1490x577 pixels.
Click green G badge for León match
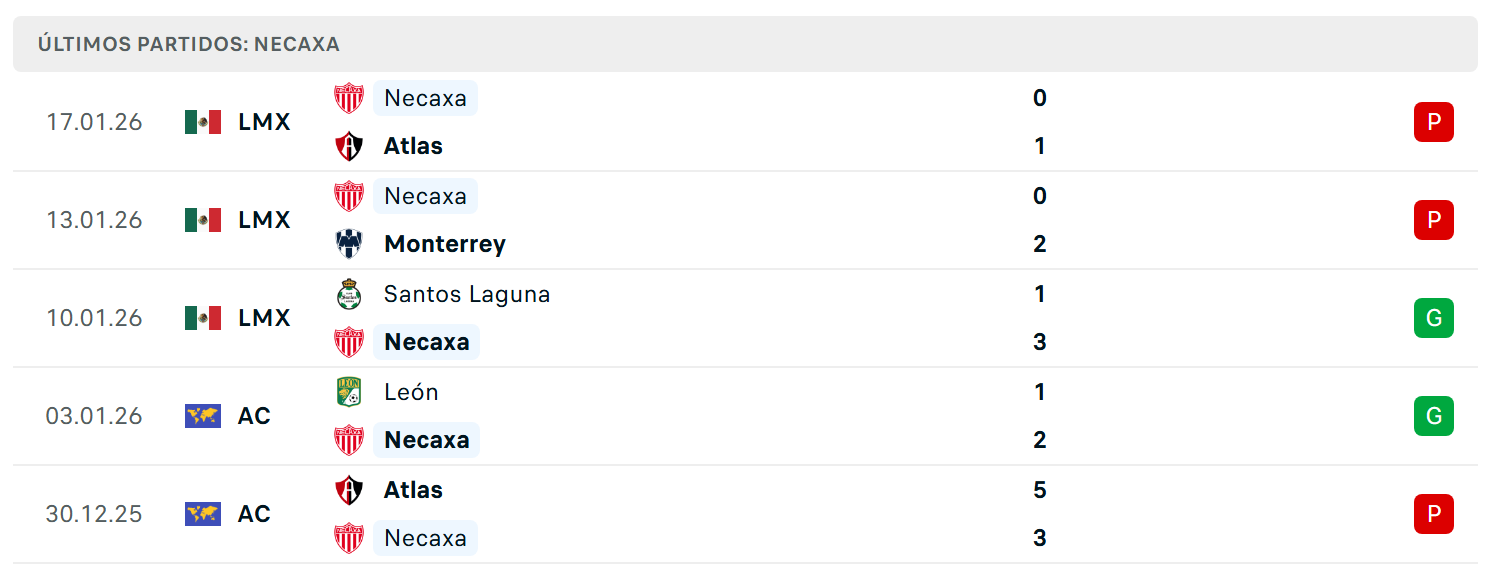(x=1433, y=416)
